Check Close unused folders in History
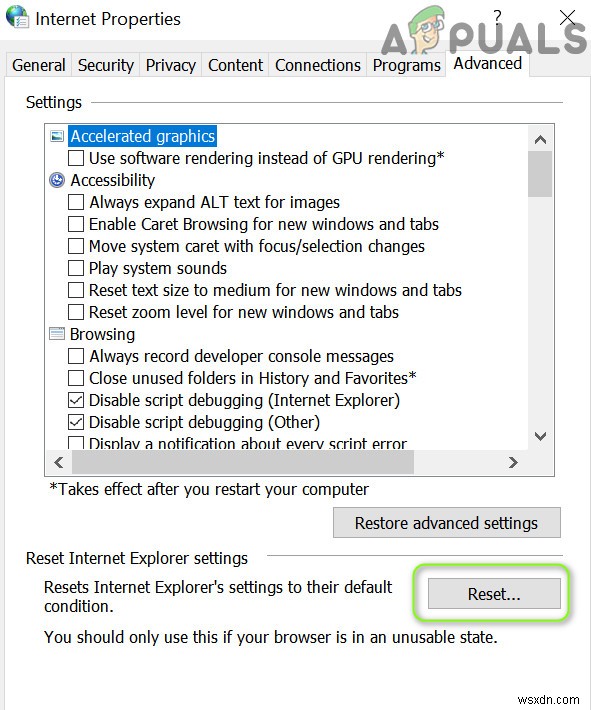Image resolution: width=591 pixels, height=710 pixels. [76, 378]
